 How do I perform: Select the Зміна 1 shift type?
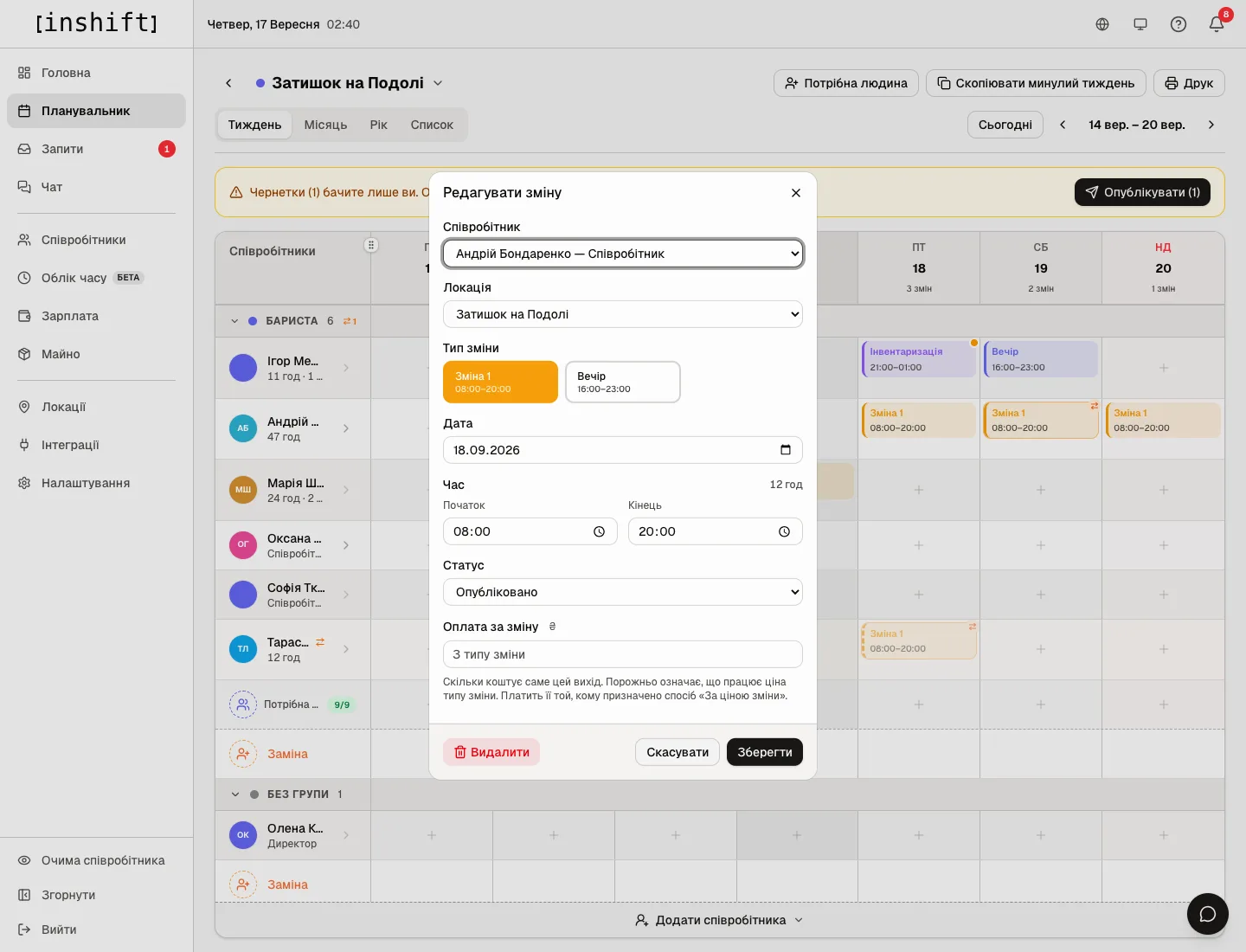click(x=500, y=382)
